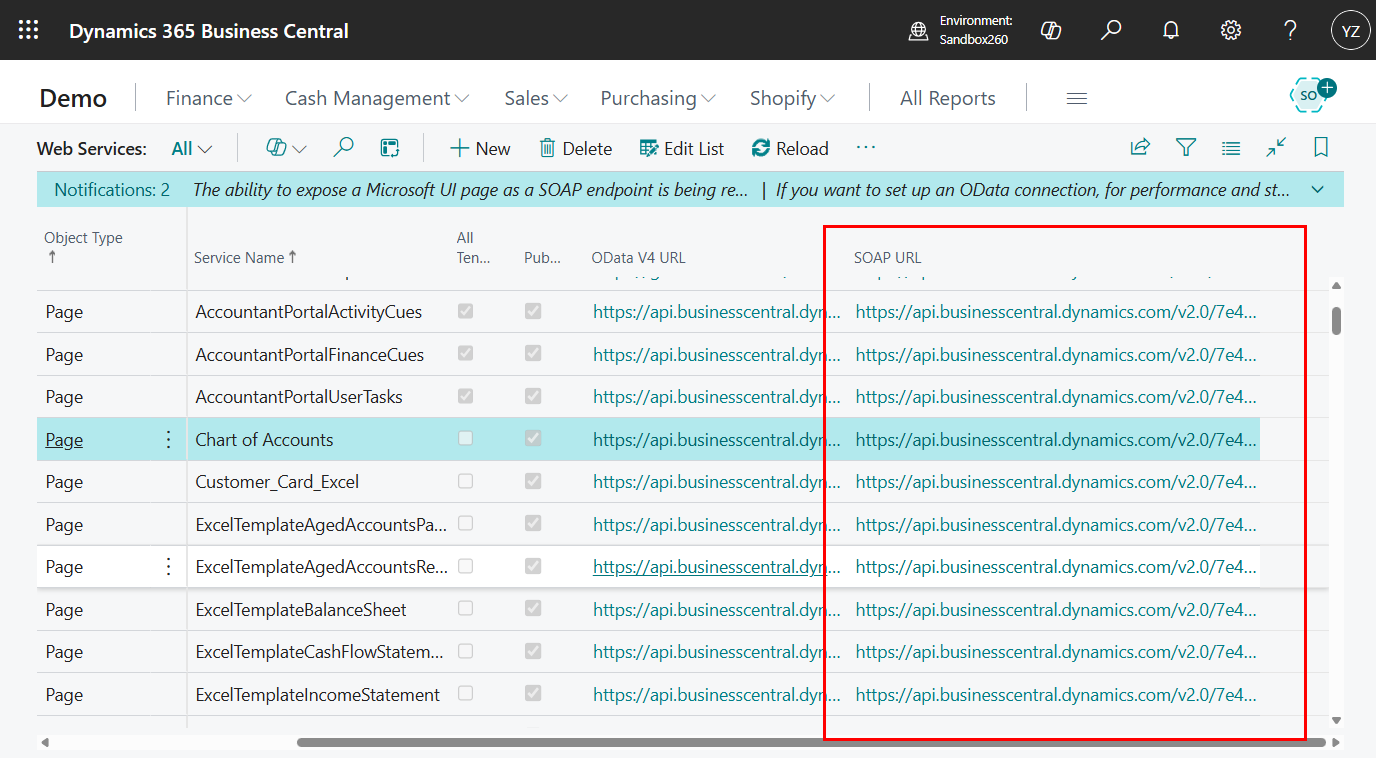Open the Purchasing menu
This screenshot has height=758, width=1376.
tap(657, 97)
